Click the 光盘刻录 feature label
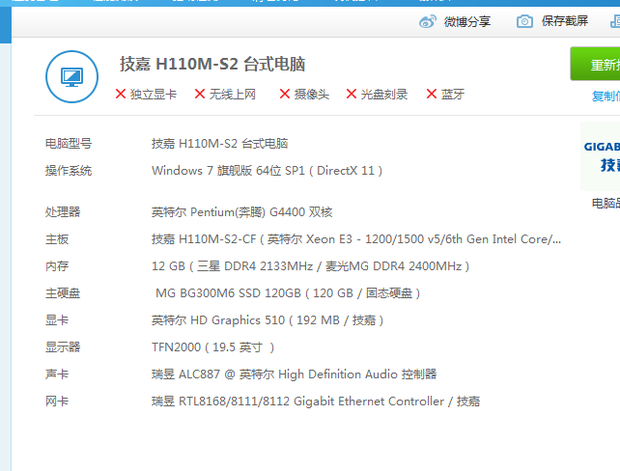This screenshot has width=620, height=471. [384, 95]
